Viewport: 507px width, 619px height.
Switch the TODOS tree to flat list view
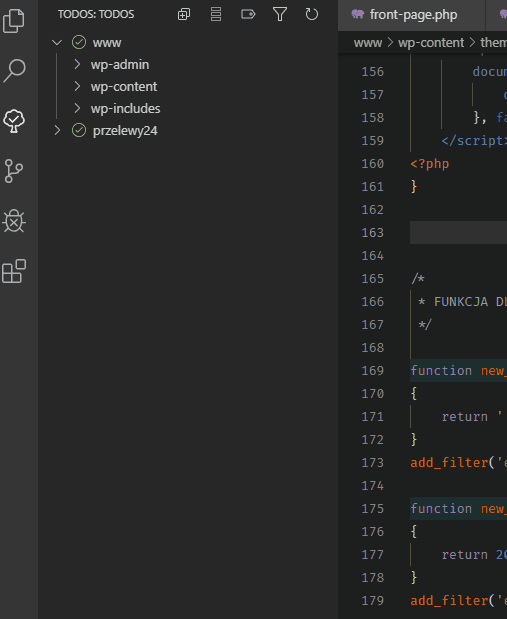216,15
